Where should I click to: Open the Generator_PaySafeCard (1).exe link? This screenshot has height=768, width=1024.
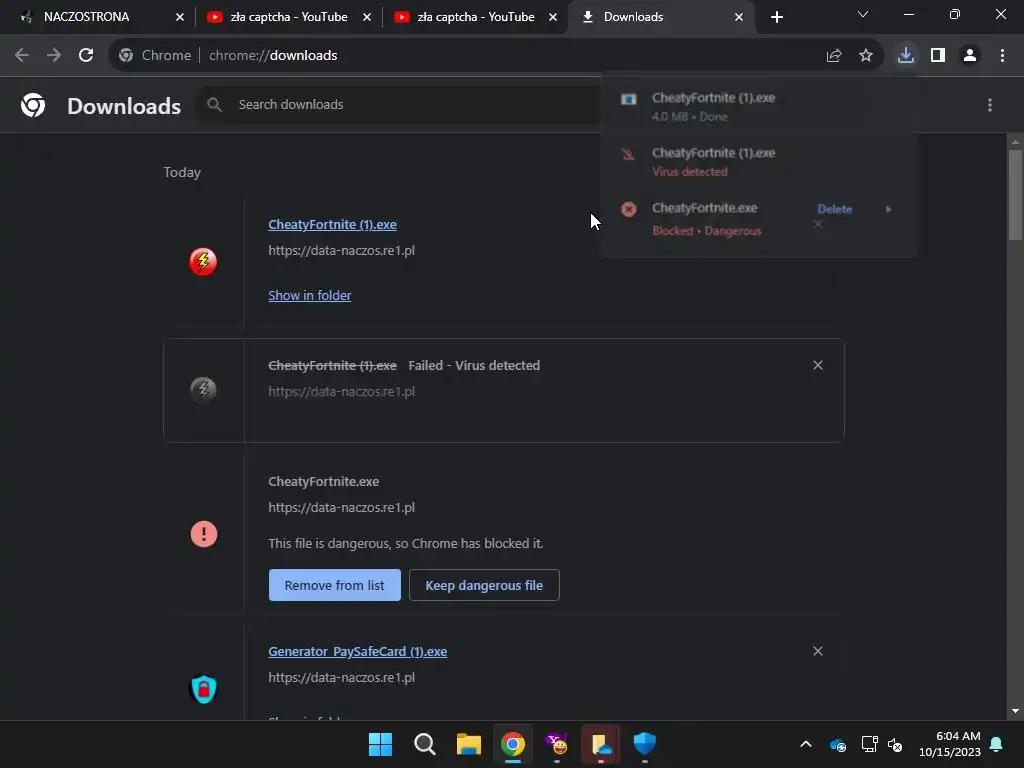click(358, 651)
